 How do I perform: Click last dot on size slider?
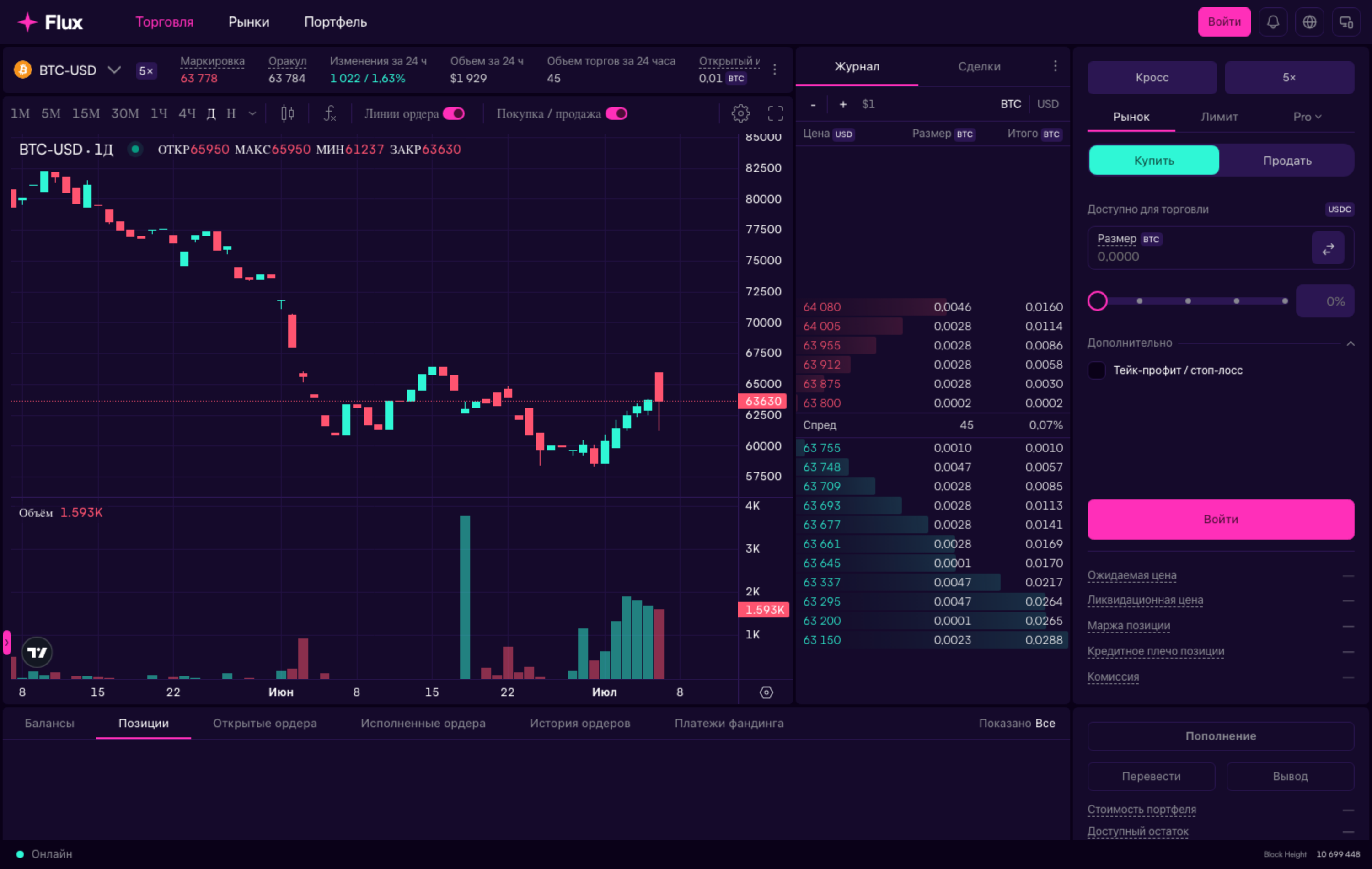(1284, 301)
